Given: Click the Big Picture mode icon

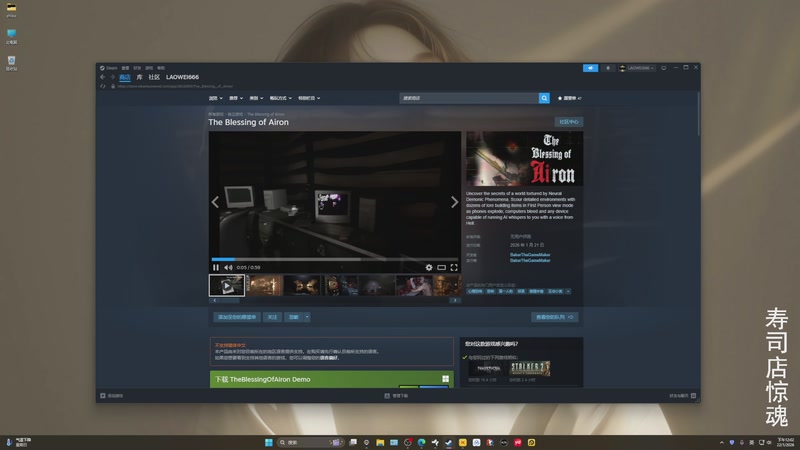Looking at the screenshot, I should tap(664, 68).
